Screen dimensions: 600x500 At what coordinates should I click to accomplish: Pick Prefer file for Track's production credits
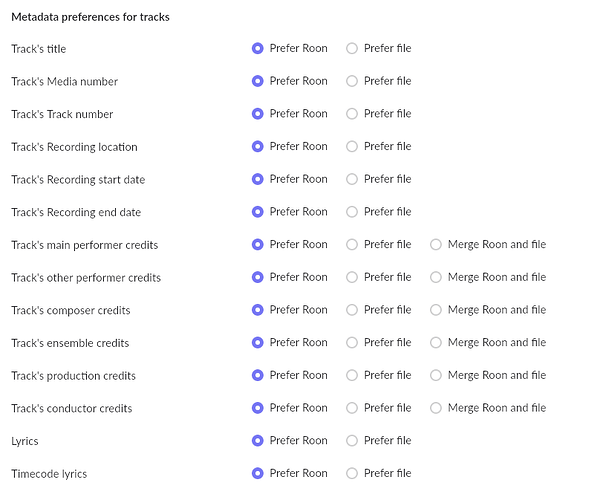[352, 375]
